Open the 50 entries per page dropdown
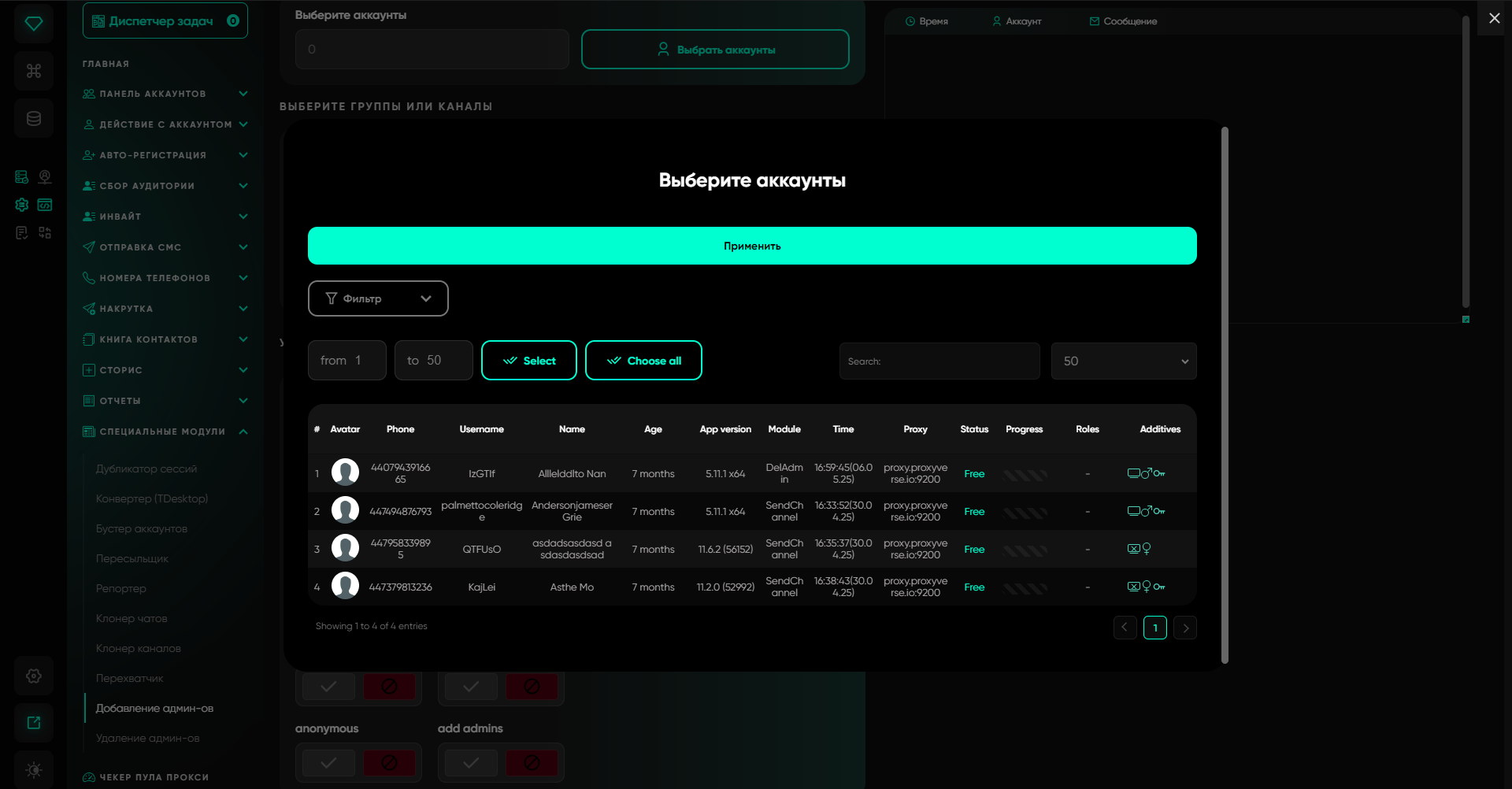This screenshot has width=1512, height=789. tap(1123, 361)
